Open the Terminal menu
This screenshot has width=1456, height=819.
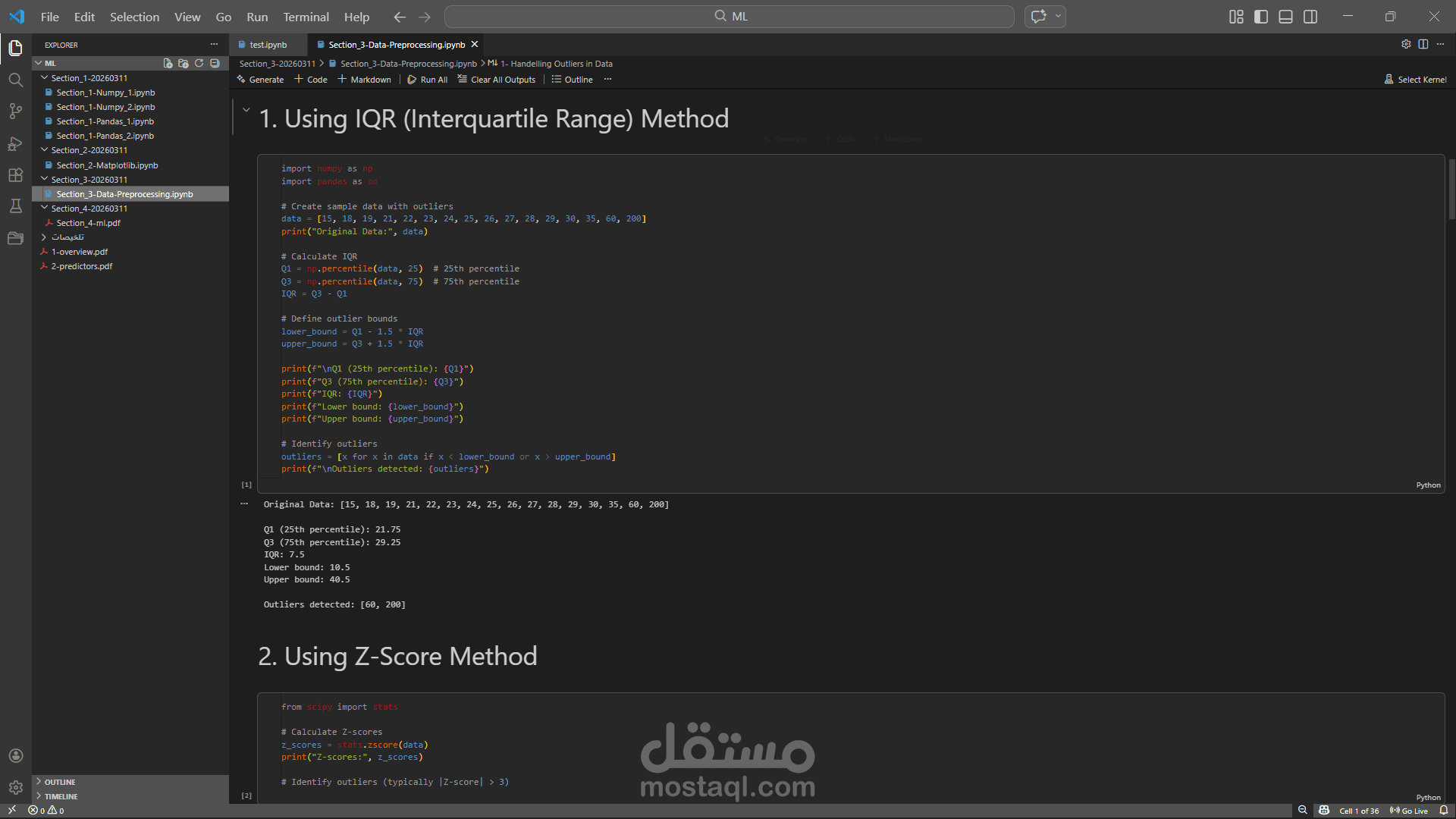point(306,17)
